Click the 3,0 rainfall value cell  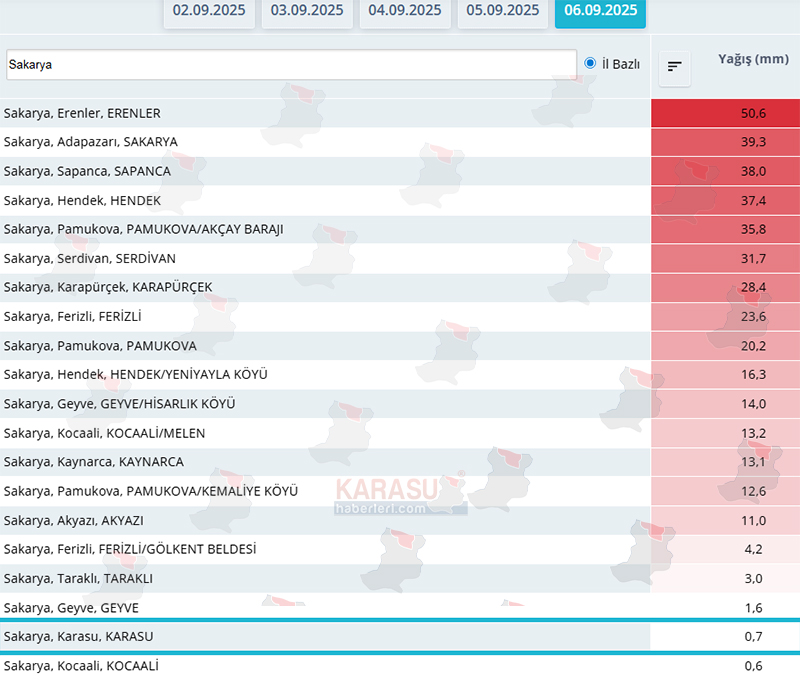pyautogui.click(x=725, y=578)
